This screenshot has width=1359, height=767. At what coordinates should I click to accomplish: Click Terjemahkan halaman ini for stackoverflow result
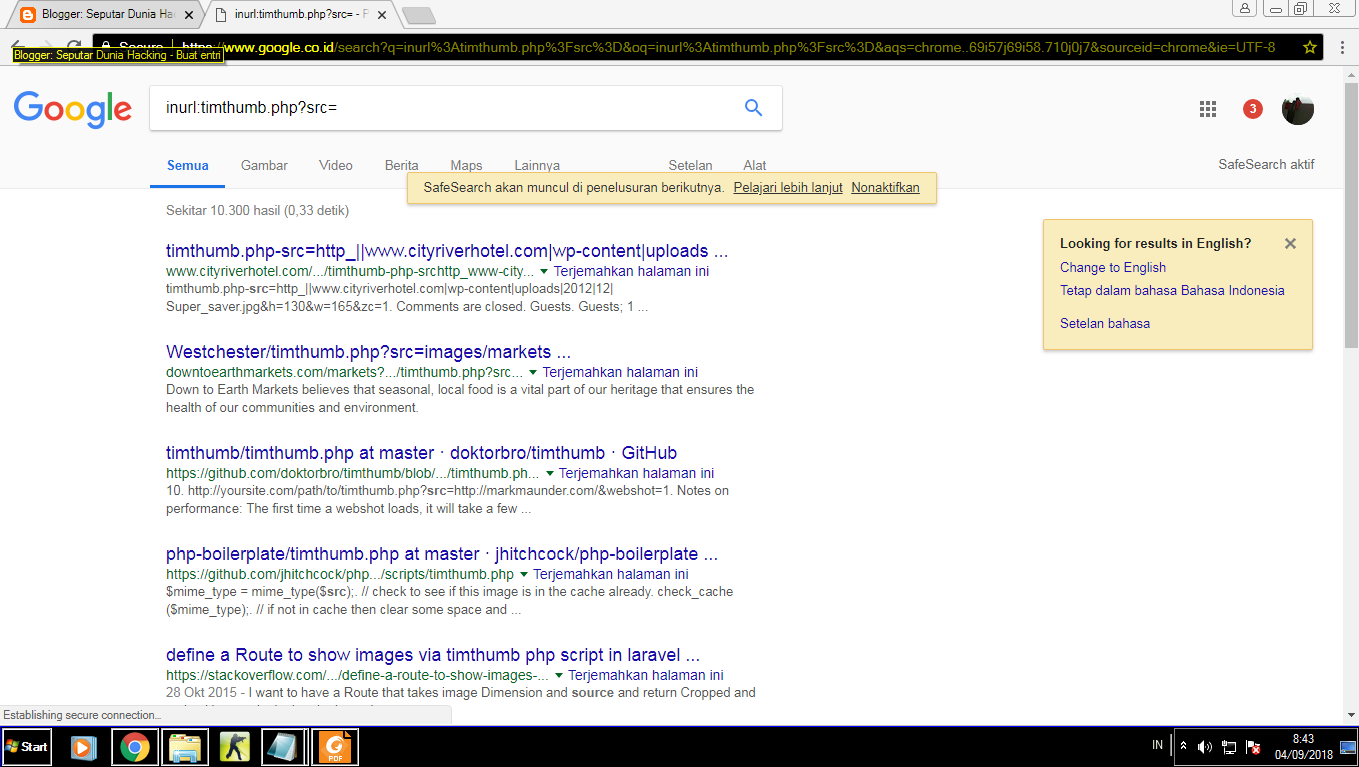pos(645,675)
